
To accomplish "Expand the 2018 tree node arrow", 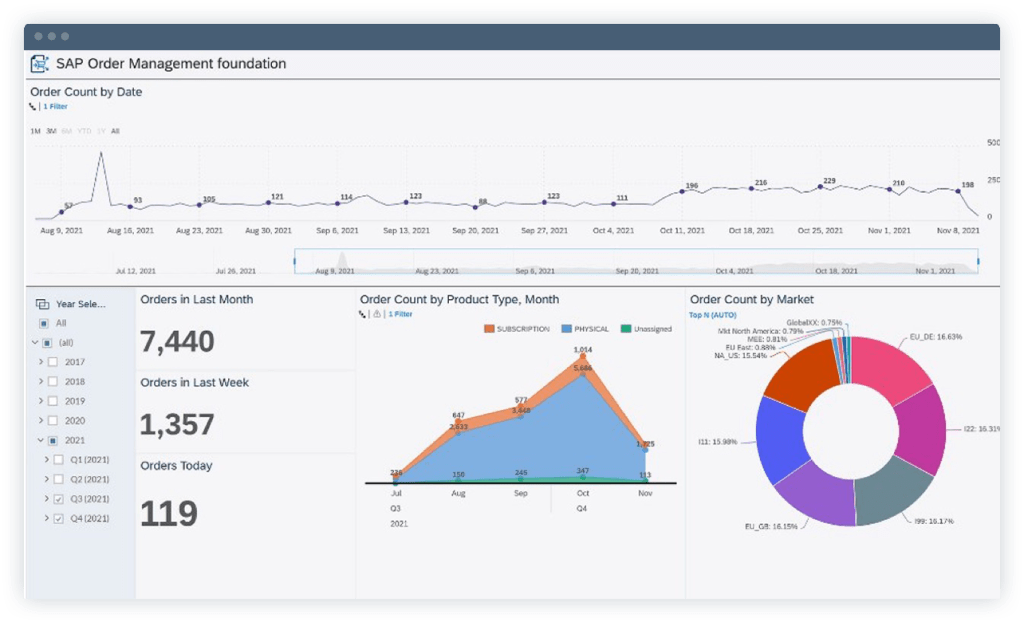I will pyautogui.click(x=40, y=382).
